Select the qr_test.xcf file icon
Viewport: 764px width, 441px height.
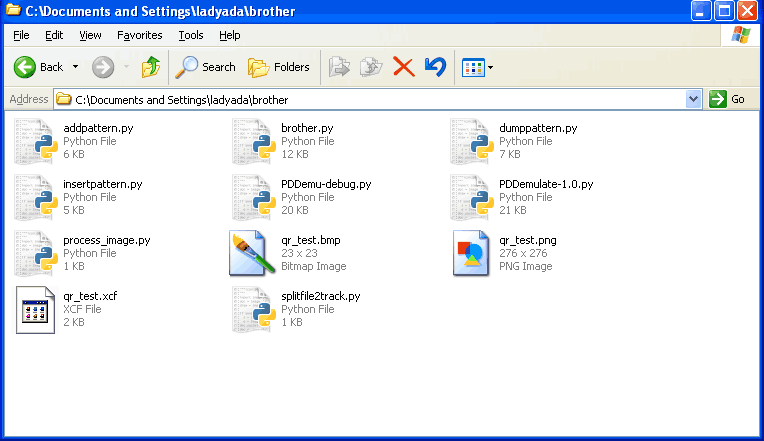(34, 309)
